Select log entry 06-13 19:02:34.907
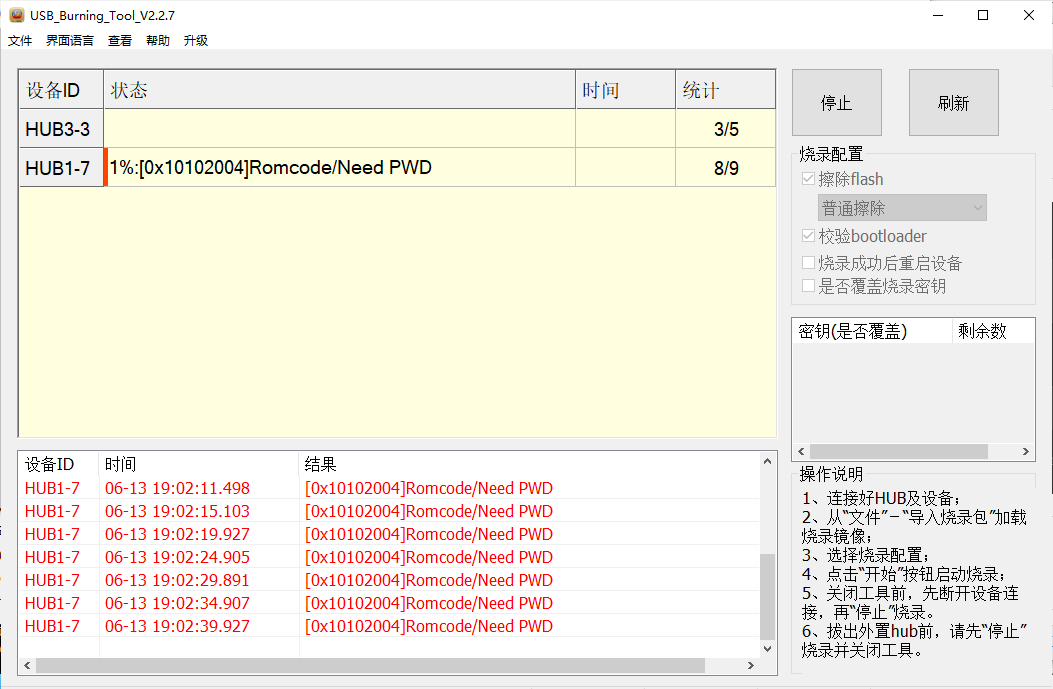1053x689 pixels. [390, 603]
